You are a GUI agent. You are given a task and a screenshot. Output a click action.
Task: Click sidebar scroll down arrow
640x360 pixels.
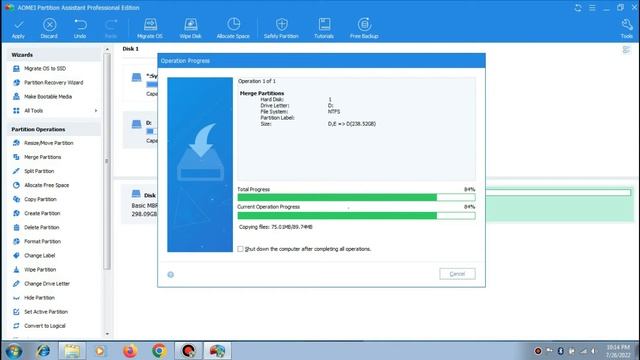107,334
